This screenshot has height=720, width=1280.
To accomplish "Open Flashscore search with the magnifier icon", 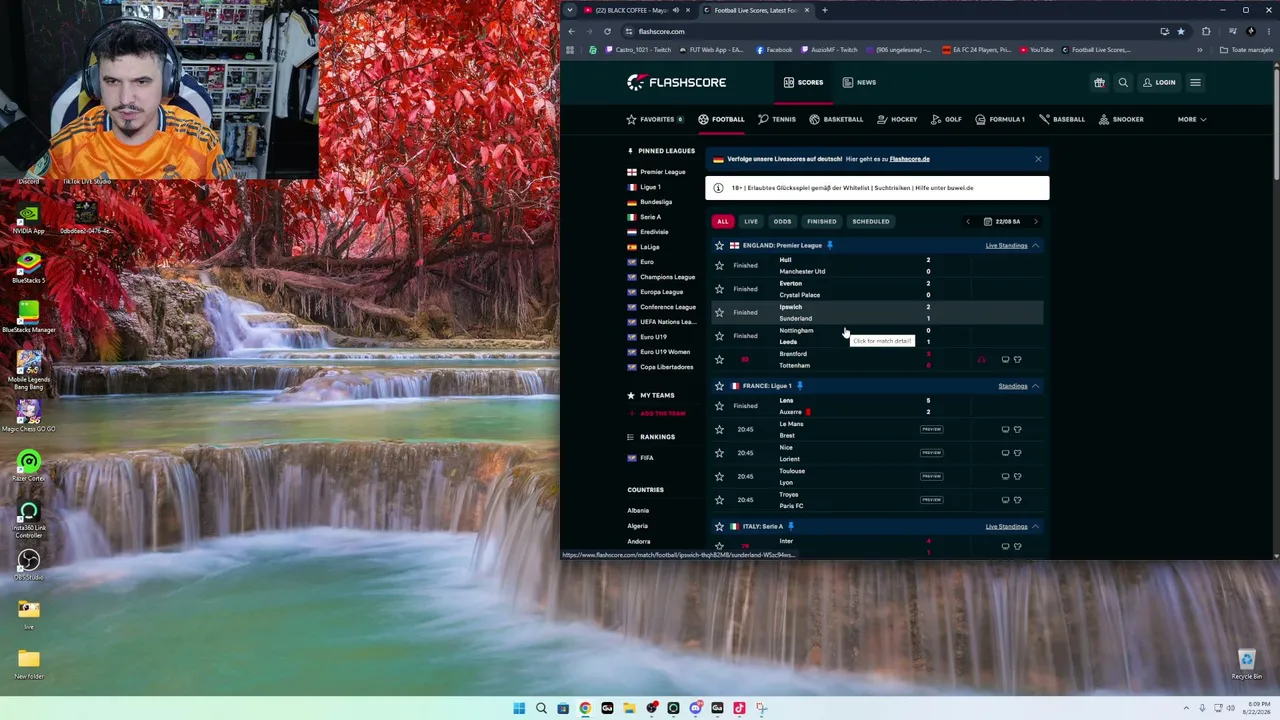I will tap(1123, 82).
